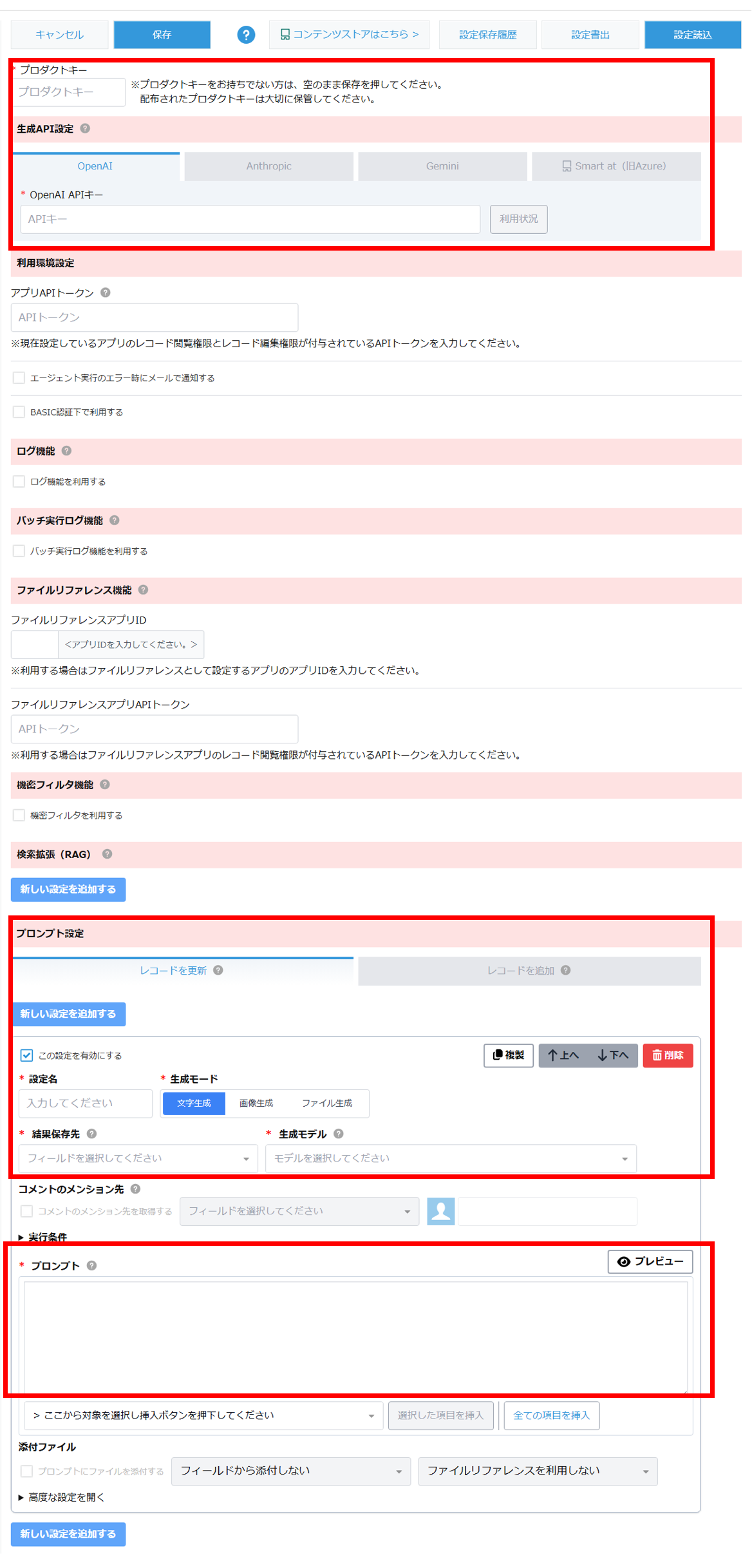The width and height of the screenshot is (752, 1568).
Task: Check 機密フィルタを利用する
Action: click(x=19, y=815)
